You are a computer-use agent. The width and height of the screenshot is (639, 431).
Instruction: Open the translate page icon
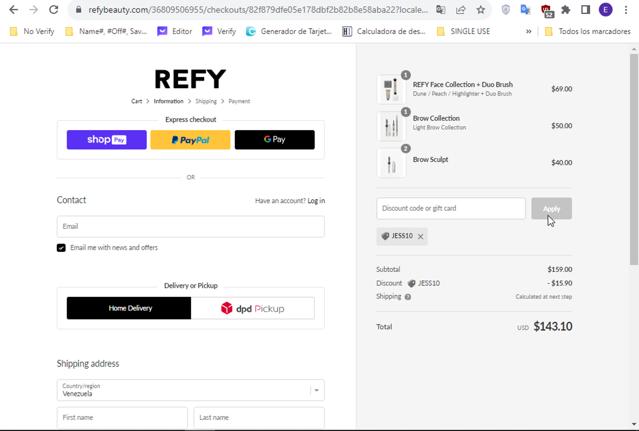coord(441,9)
